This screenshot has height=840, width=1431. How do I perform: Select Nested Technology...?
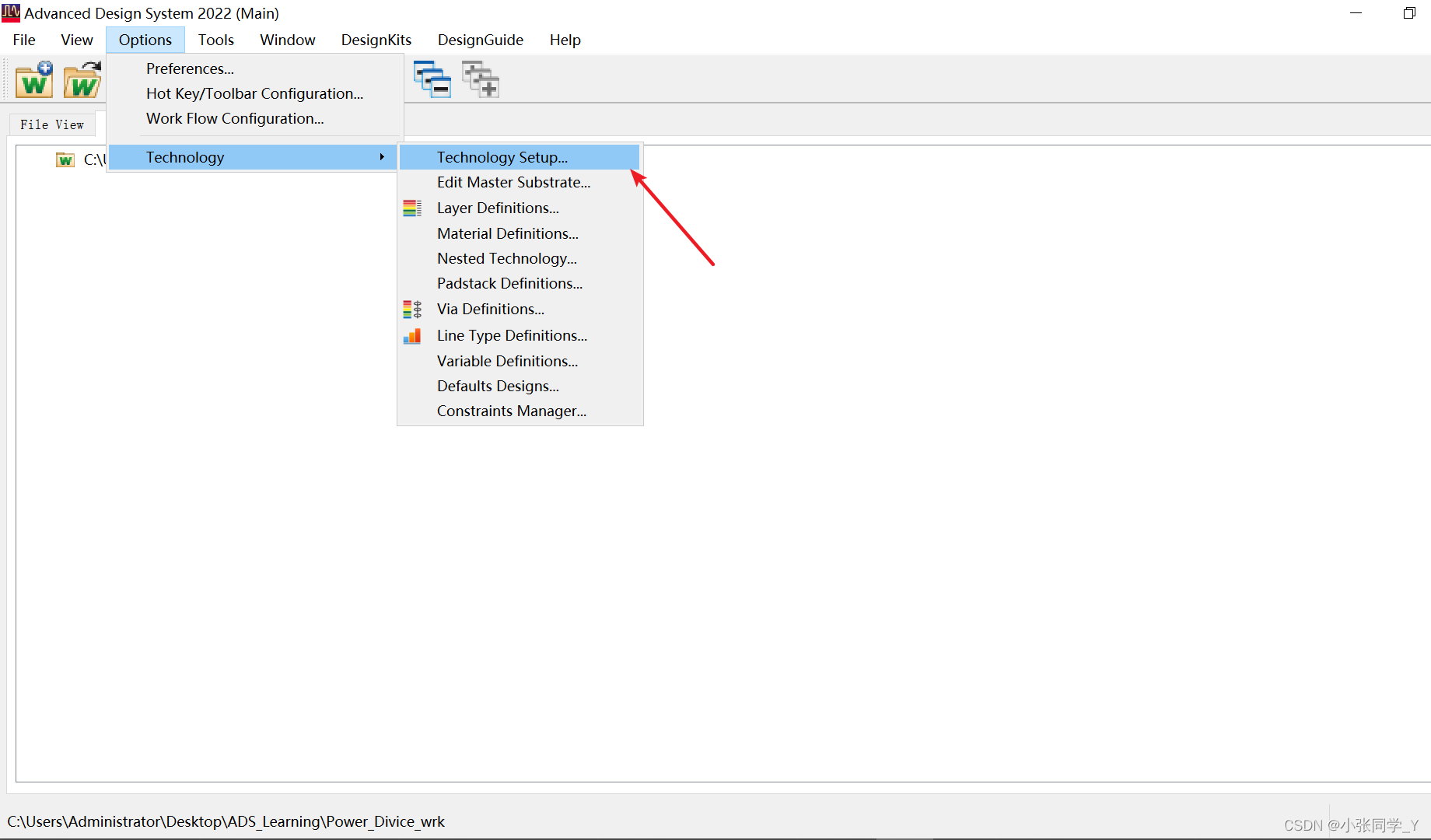[x=520, y=258]
